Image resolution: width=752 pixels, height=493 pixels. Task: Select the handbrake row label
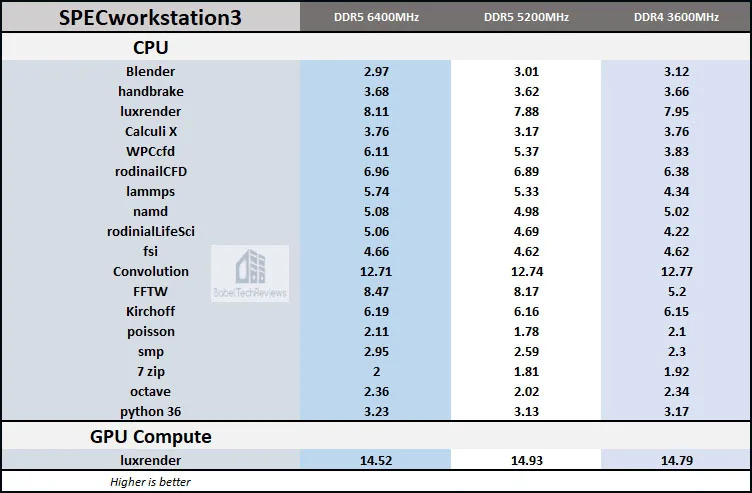[x=151, y=91]
